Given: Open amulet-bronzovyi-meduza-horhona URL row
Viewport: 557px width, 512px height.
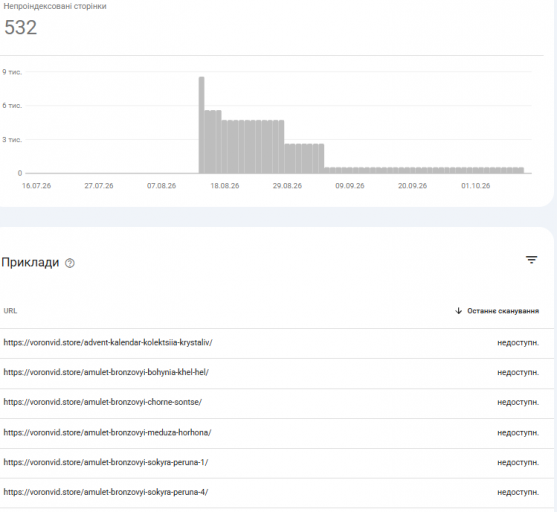Looking at the screenshot, I should coord(277,433).
